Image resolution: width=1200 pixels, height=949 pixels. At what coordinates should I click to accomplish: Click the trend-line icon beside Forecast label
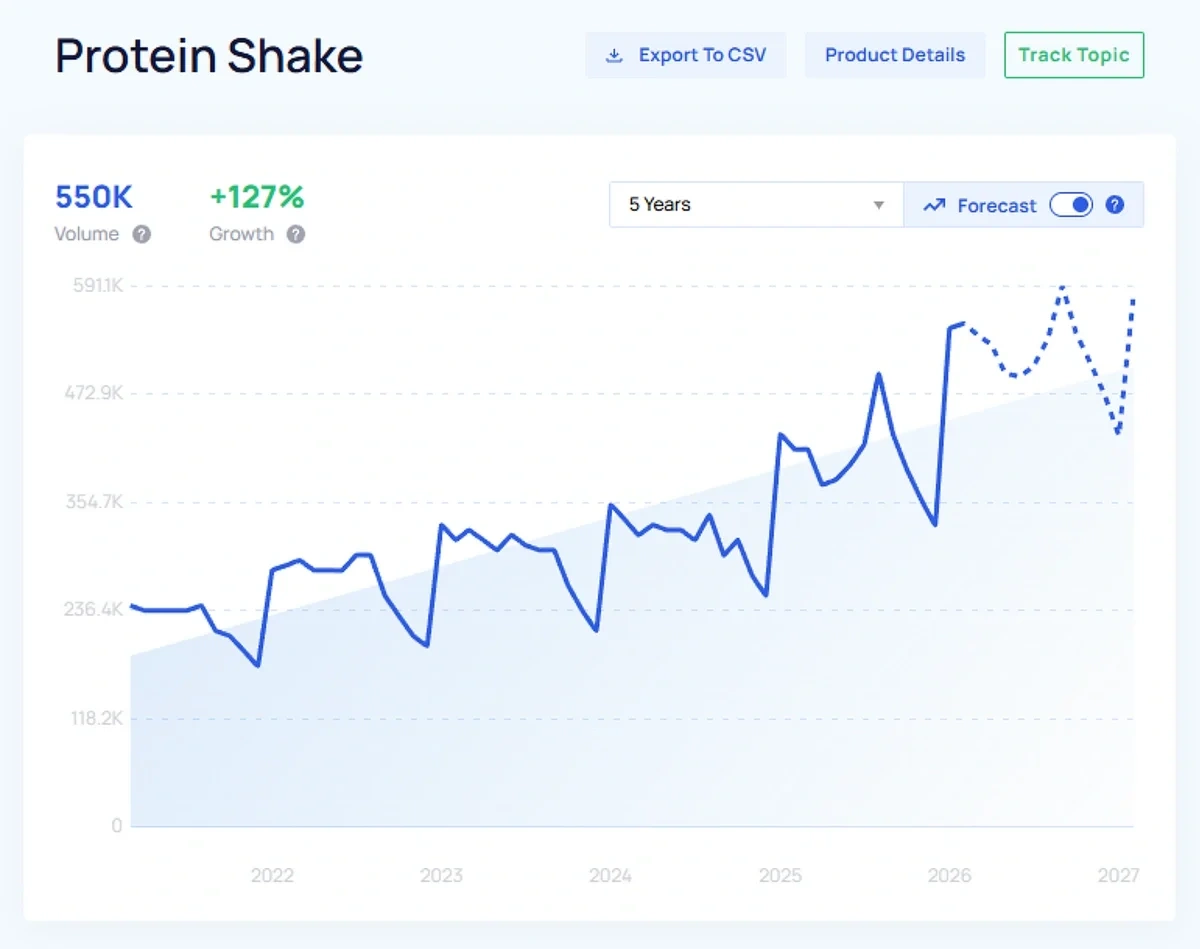click(x=933, y=205)
